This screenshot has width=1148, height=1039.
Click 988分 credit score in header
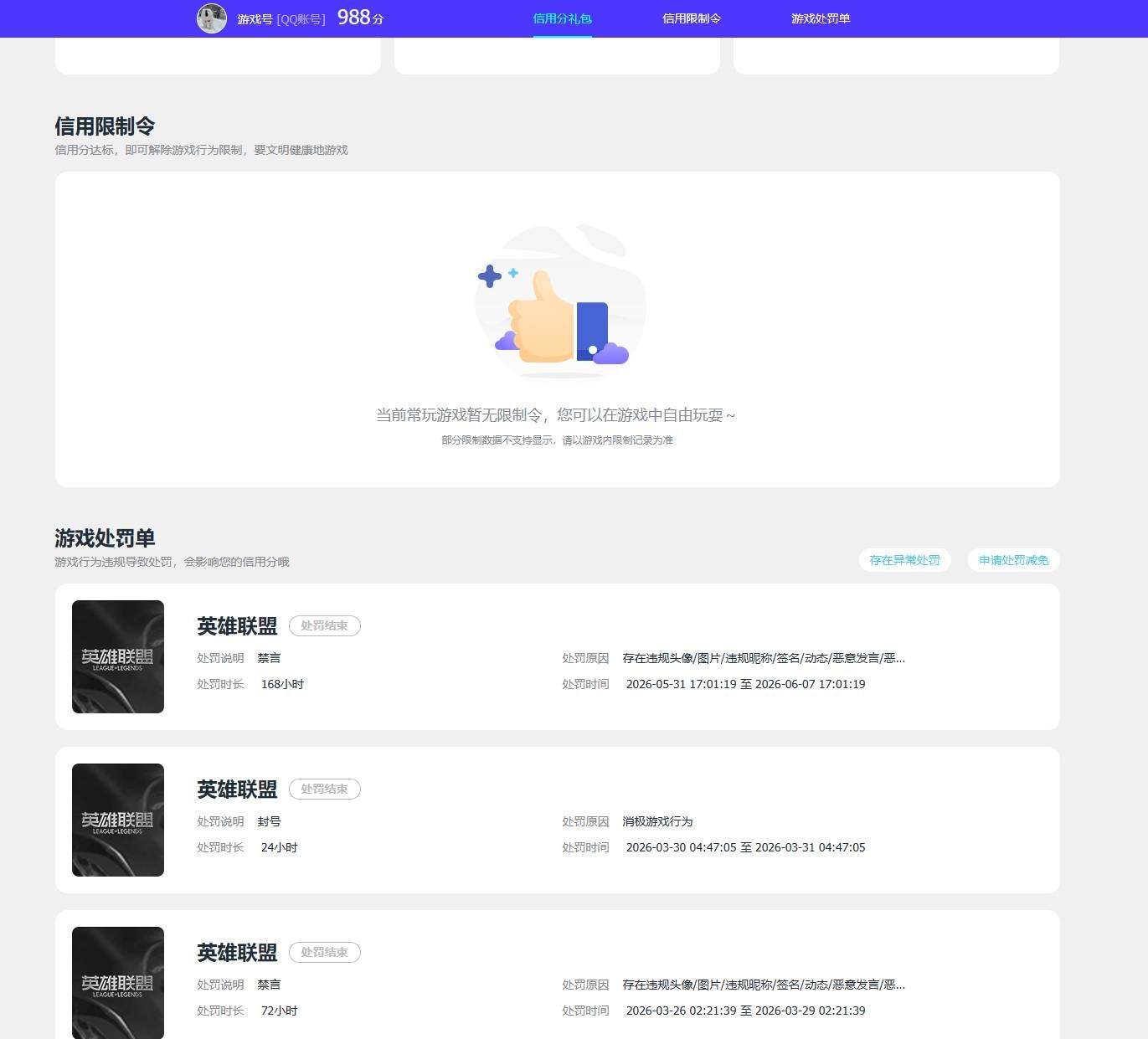(x=360, y=18)
